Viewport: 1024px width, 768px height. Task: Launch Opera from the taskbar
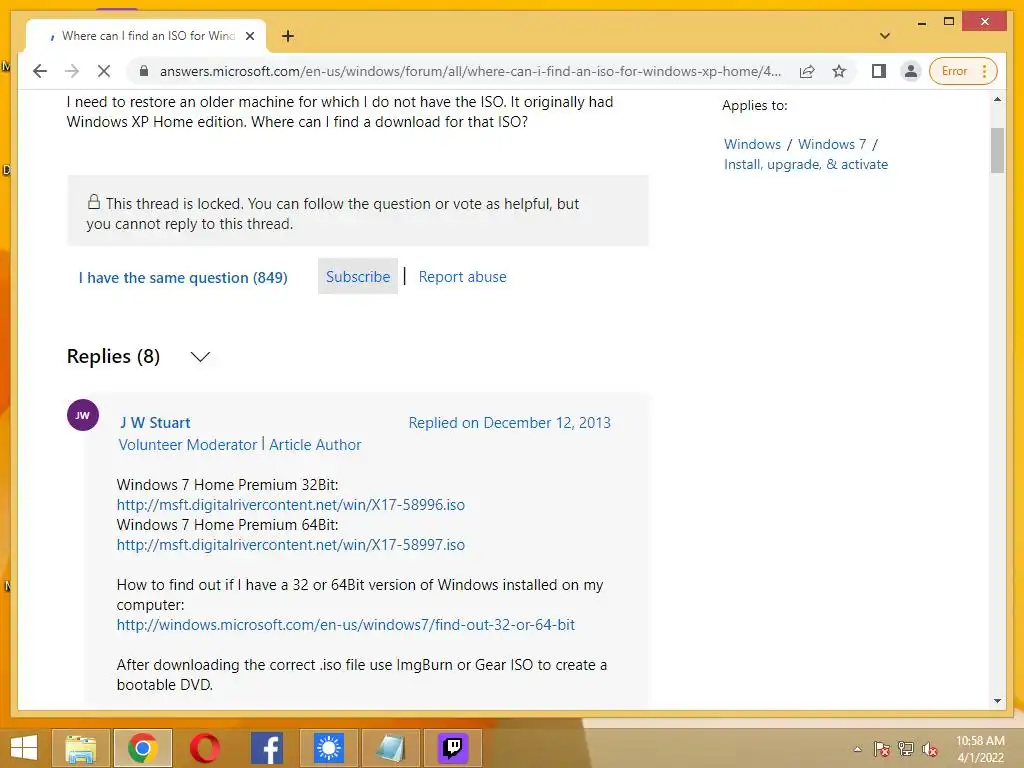[204, 748]
